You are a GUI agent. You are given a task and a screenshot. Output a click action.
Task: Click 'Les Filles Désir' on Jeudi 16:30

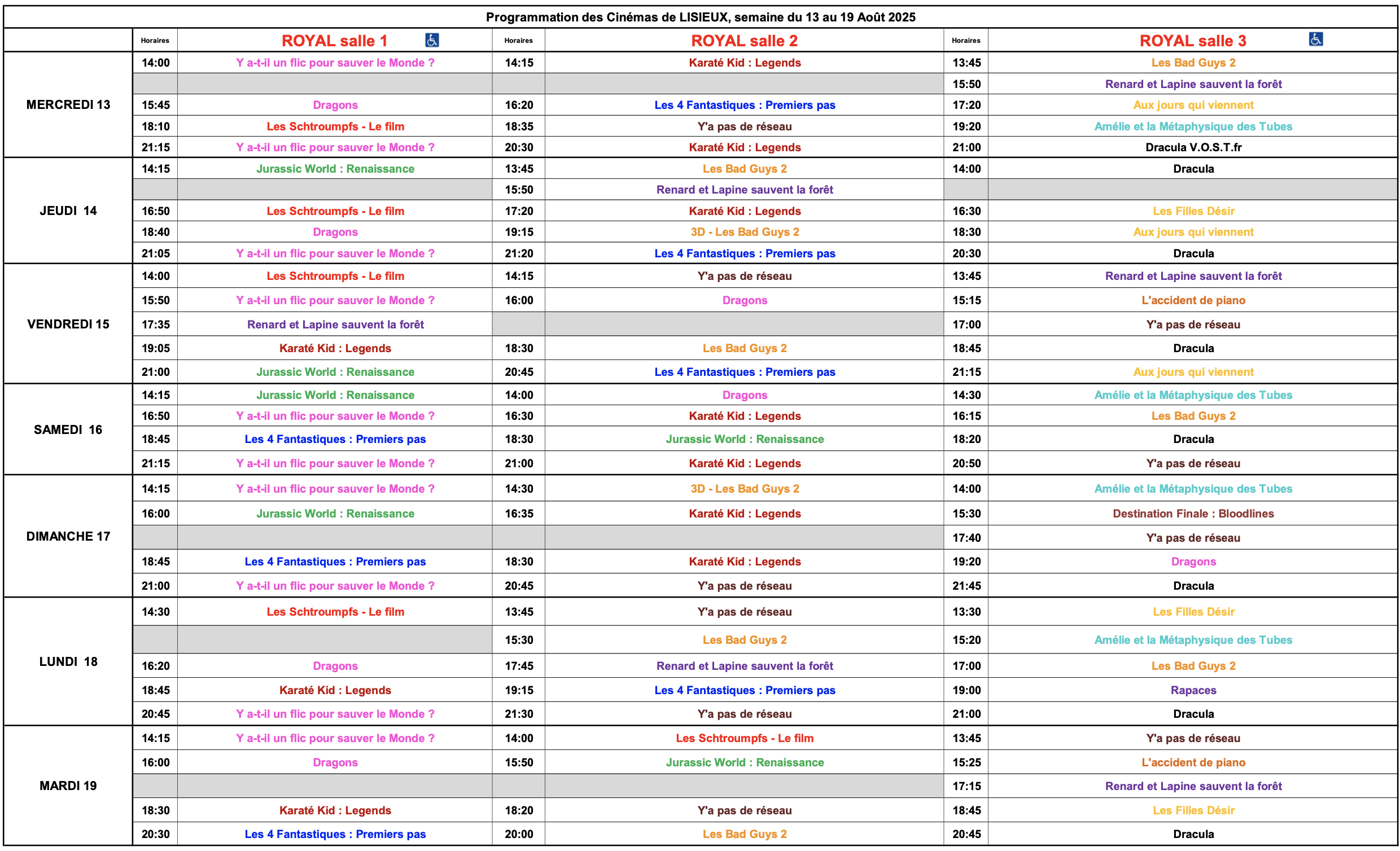tap(1193, 210)
